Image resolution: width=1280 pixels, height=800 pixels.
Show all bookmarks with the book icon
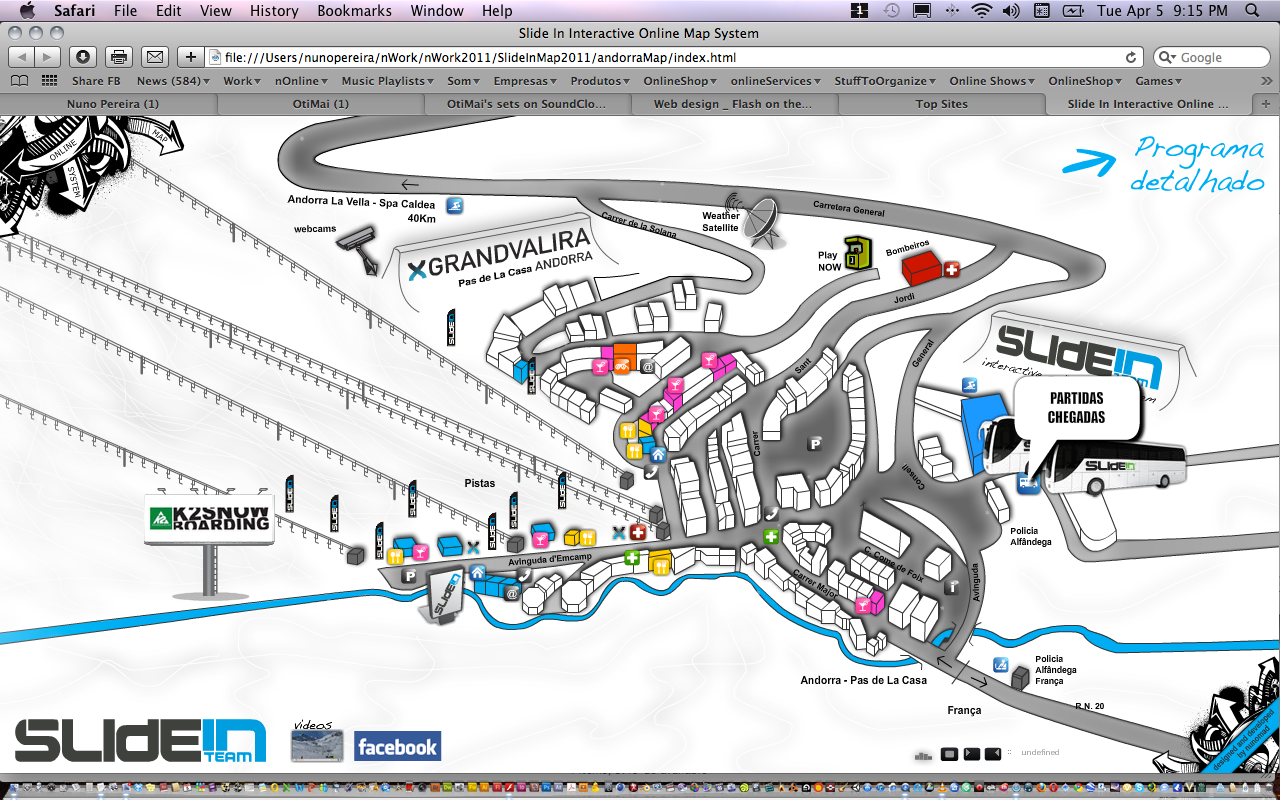point(20,81)
